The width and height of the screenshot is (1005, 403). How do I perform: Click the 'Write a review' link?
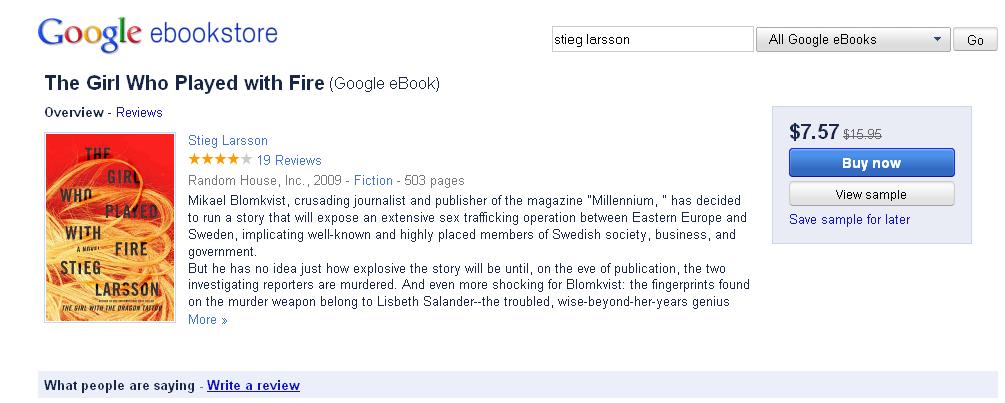pos(253,385)
